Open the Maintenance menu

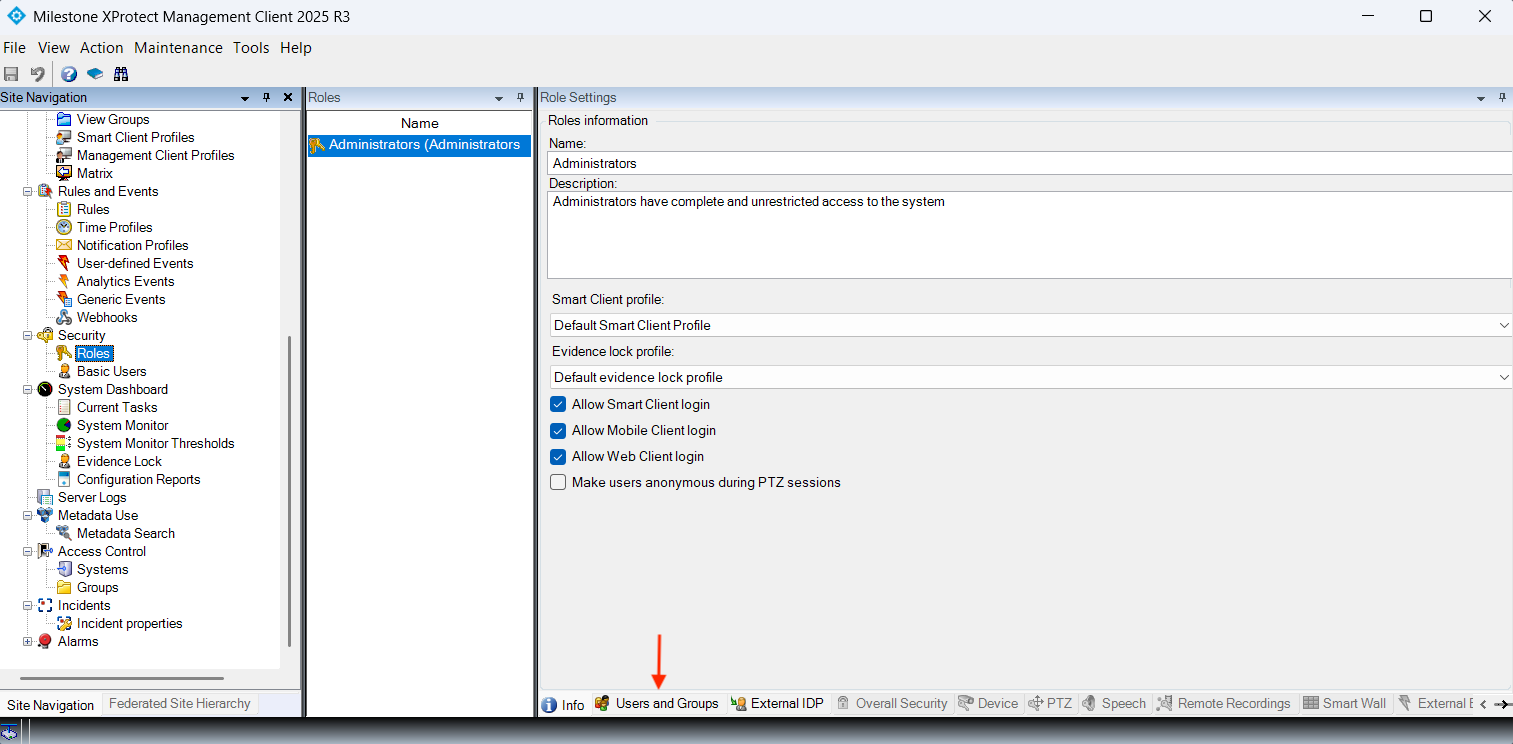(x=178, y=48)
